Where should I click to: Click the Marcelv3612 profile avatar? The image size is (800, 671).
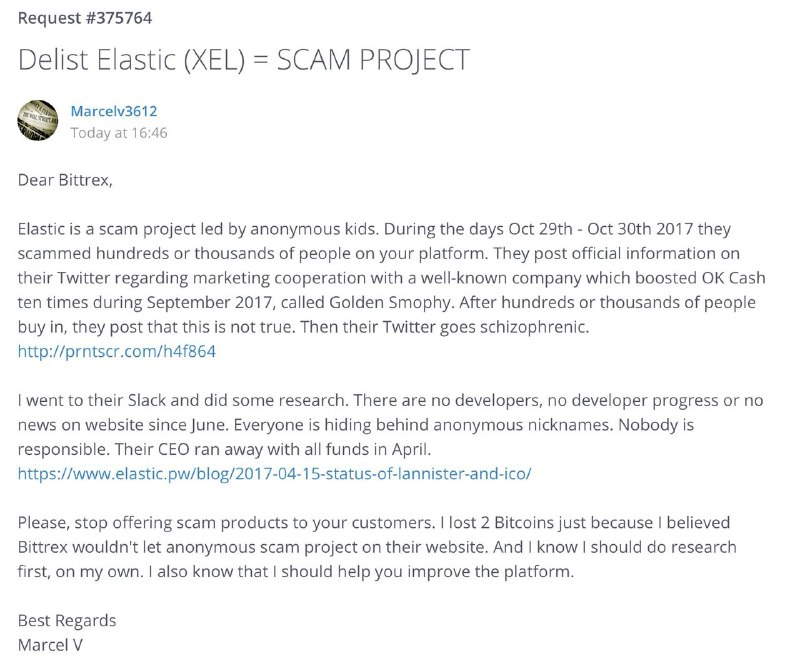pyautogui.click(x=38, y=120)
